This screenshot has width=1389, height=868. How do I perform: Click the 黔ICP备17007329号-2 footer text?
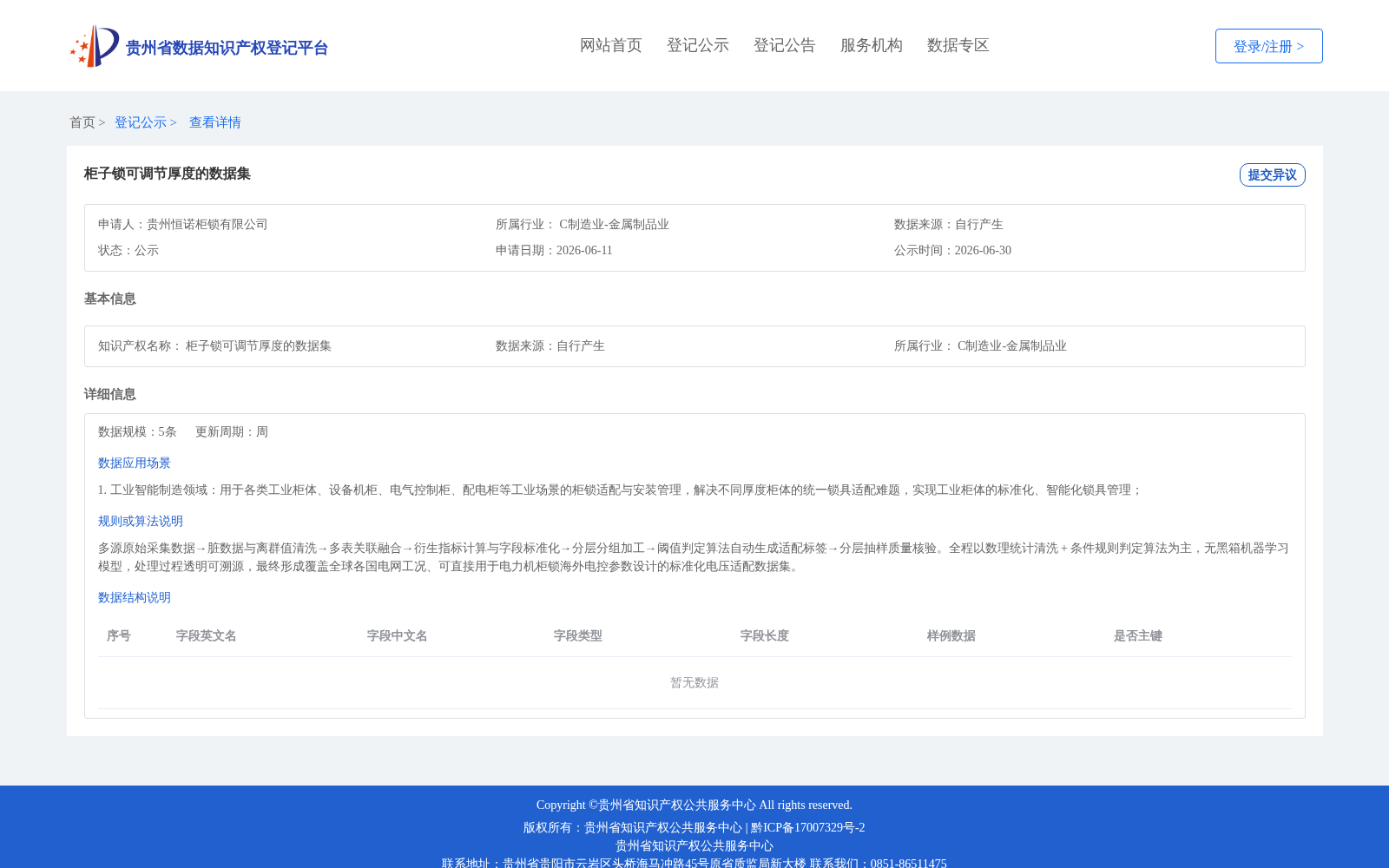pyautogui.click(x=808, y=827)
